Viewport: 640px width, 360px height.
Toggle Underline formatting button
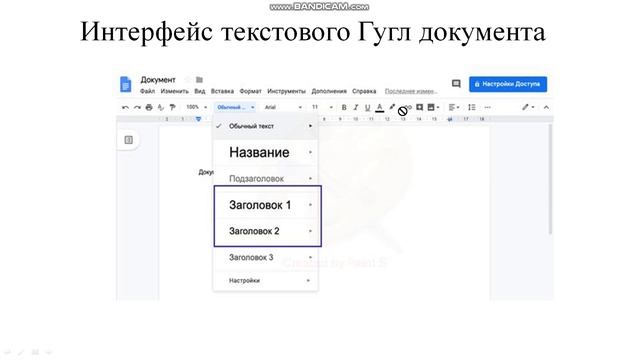point(367,107)
